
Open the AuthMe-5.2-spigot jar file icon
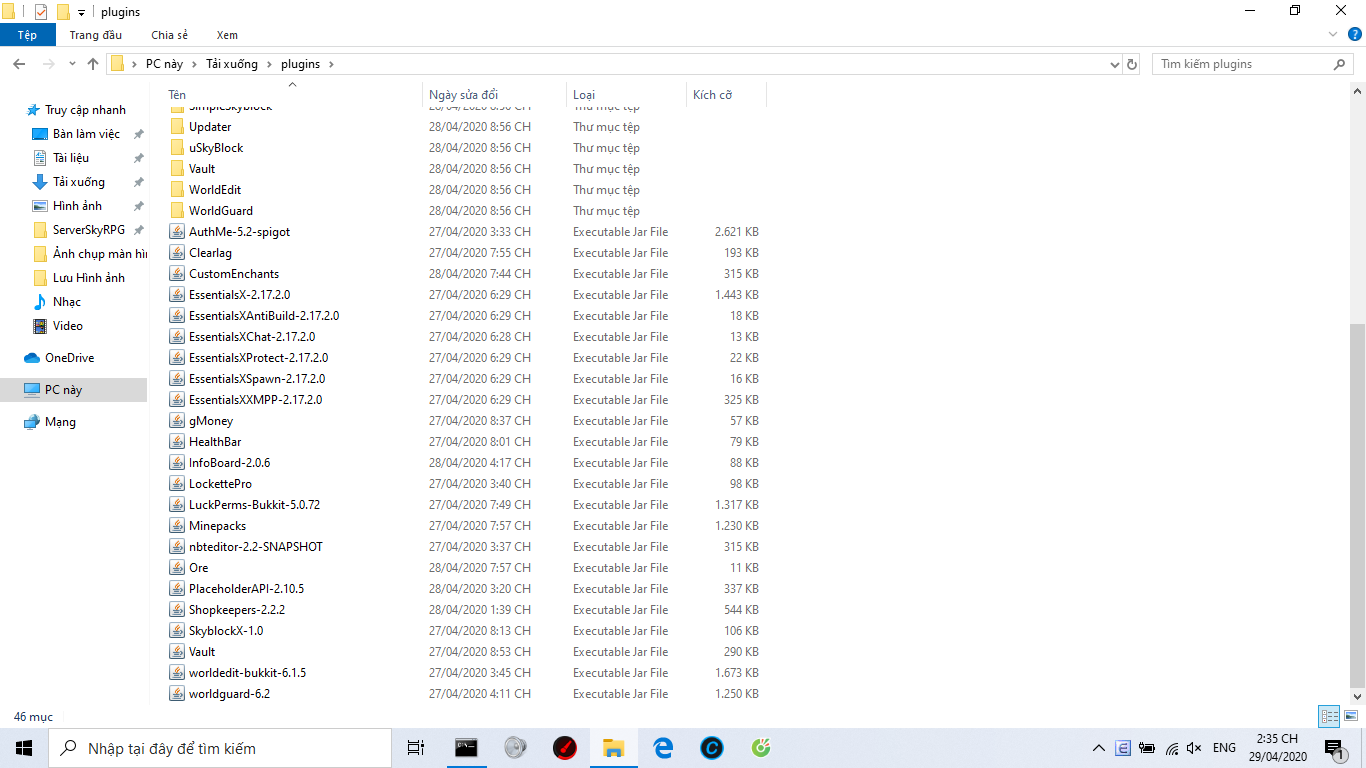pos(177,232)
